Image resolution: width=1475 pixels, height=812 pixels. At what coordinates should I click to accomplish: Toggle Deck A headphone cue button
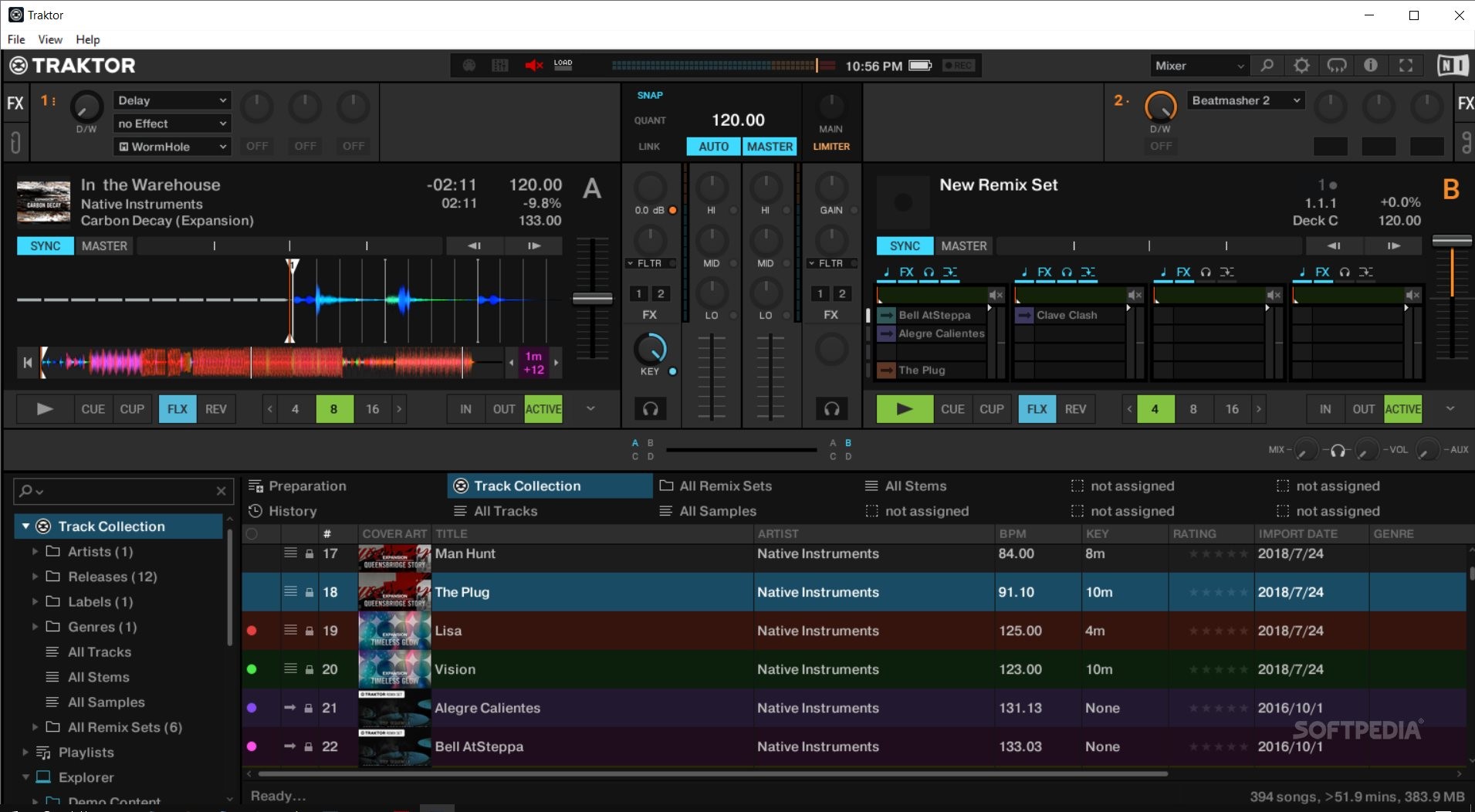pyautogui.click(x=650, y=408)
